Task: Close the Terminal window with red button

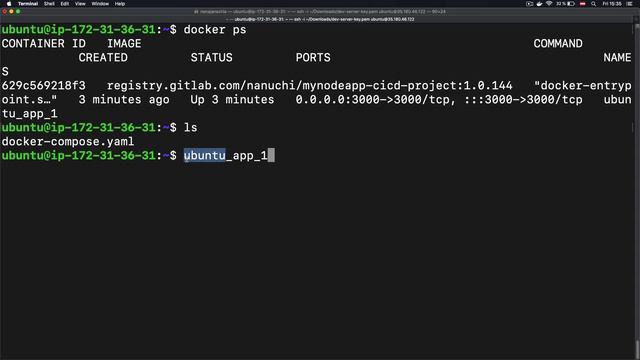Action: pyautogui.click(x=4, y=11)
